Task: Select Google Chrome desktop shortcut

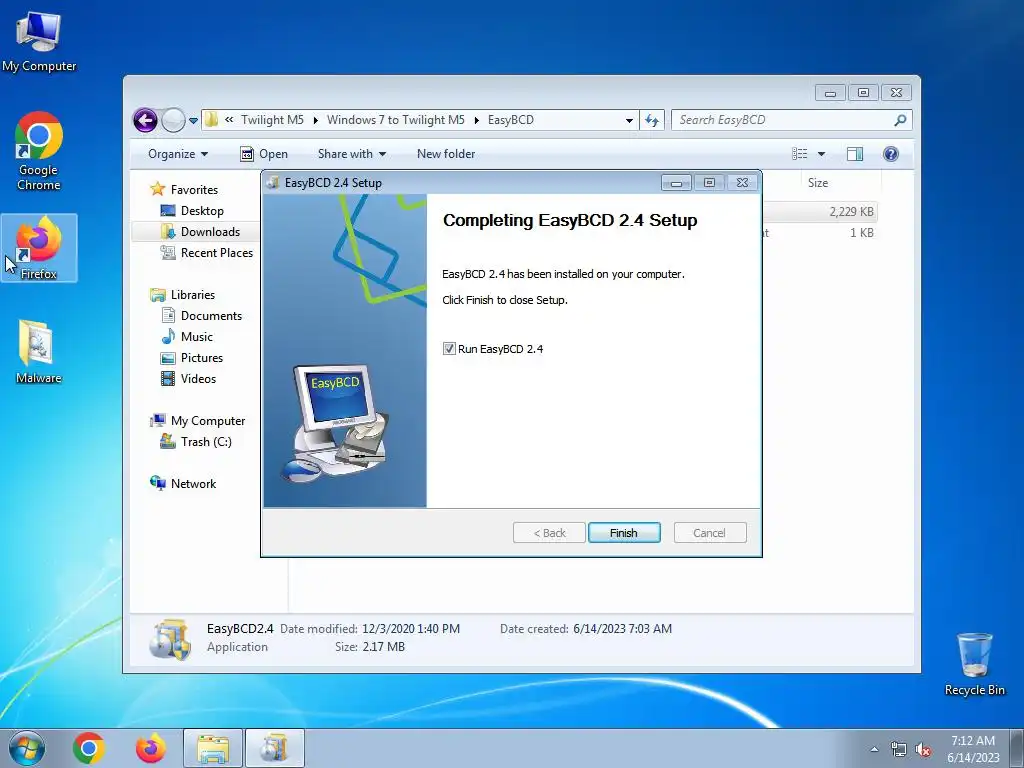Action: coord(39,152)
